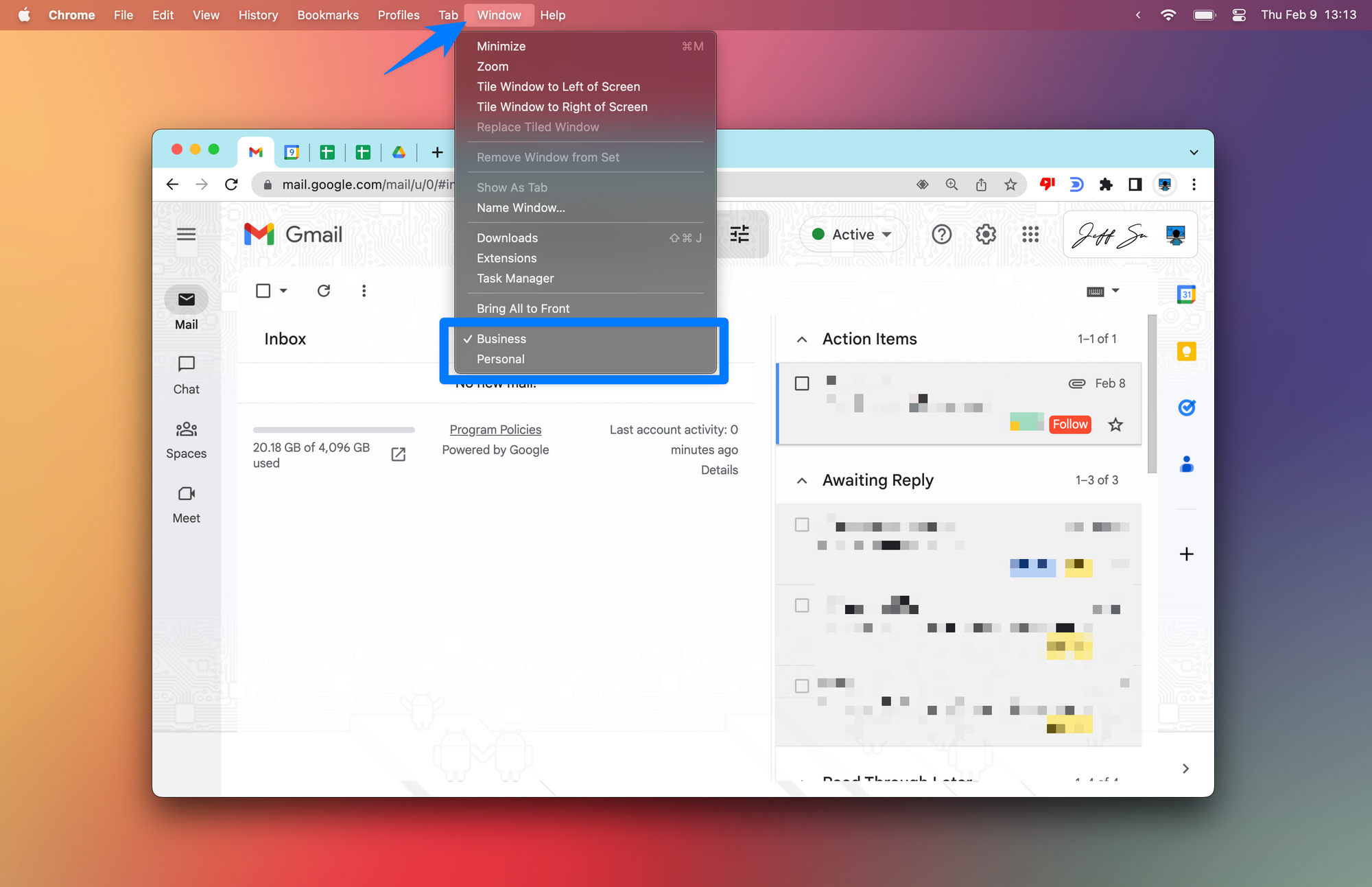Viewport: 1372px width, 887px height.
Task: Open Meet in the Gmail sidebar
Action: pyautogui.click(x=187, y=504)
